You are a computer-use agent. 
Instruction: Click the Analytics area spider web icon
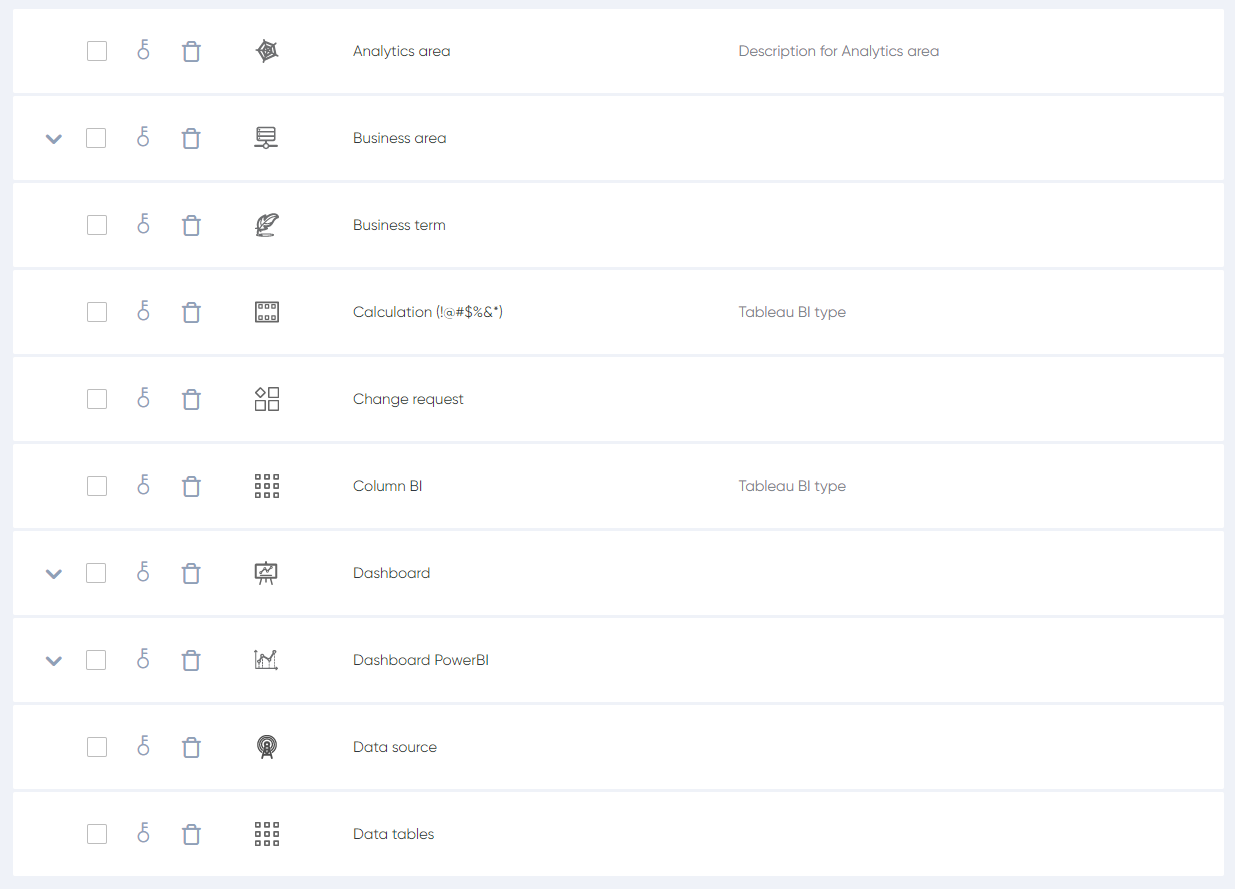[267, 51]
